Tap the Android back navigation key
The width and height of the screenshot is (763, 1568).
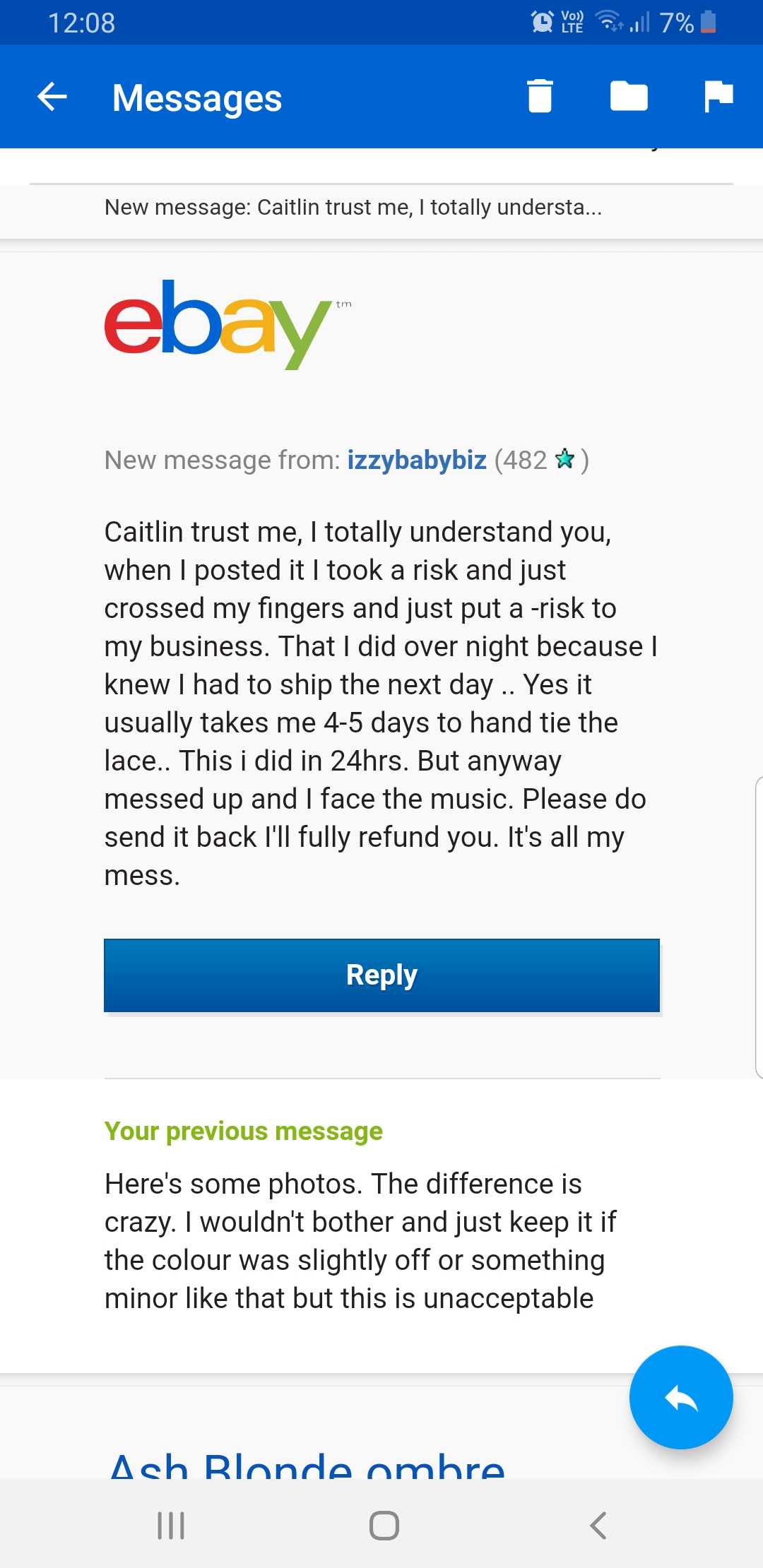point(597,1525)
